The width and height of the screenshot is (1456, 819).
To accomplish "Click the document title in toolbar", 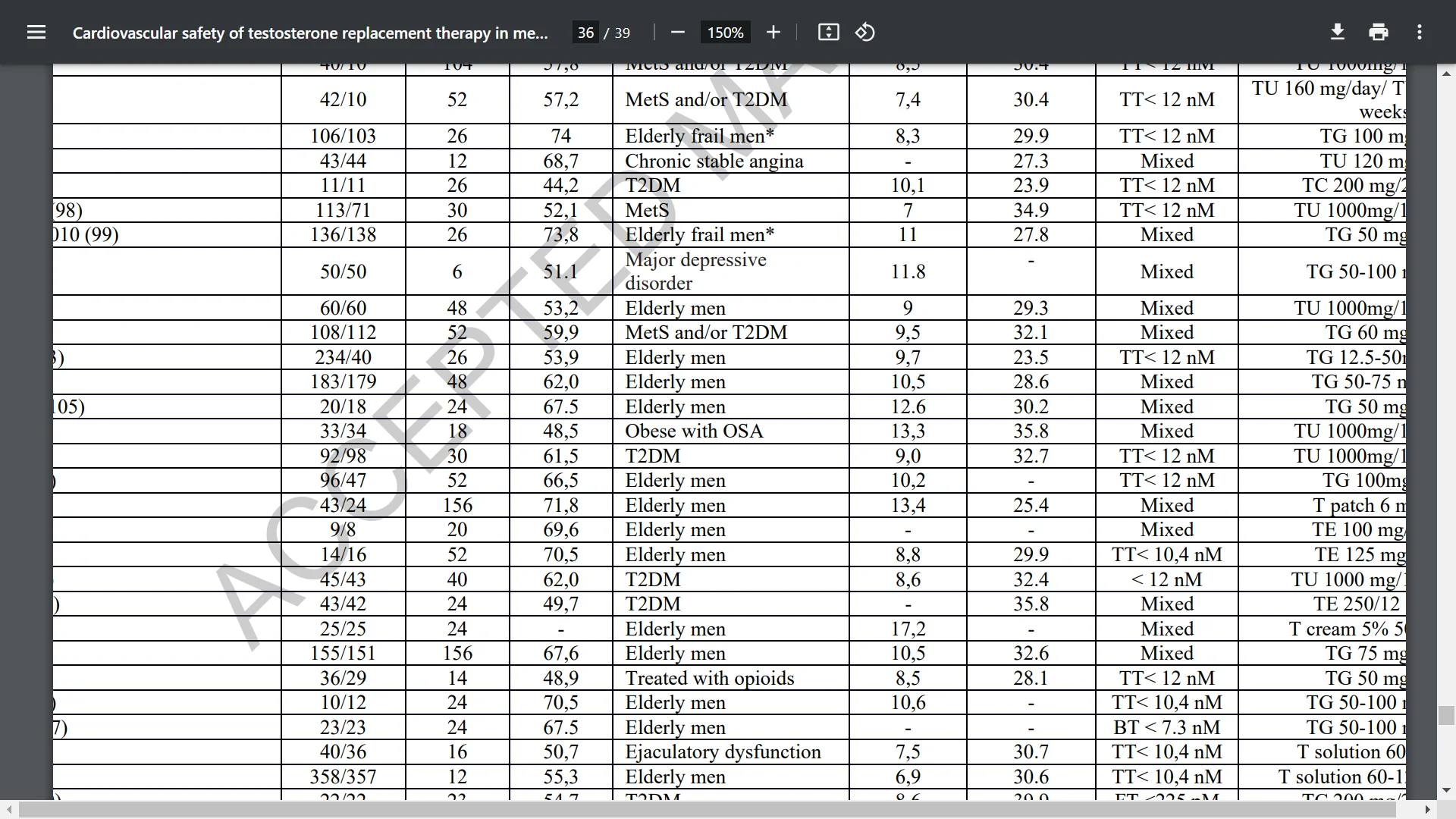I will [310, 33].
